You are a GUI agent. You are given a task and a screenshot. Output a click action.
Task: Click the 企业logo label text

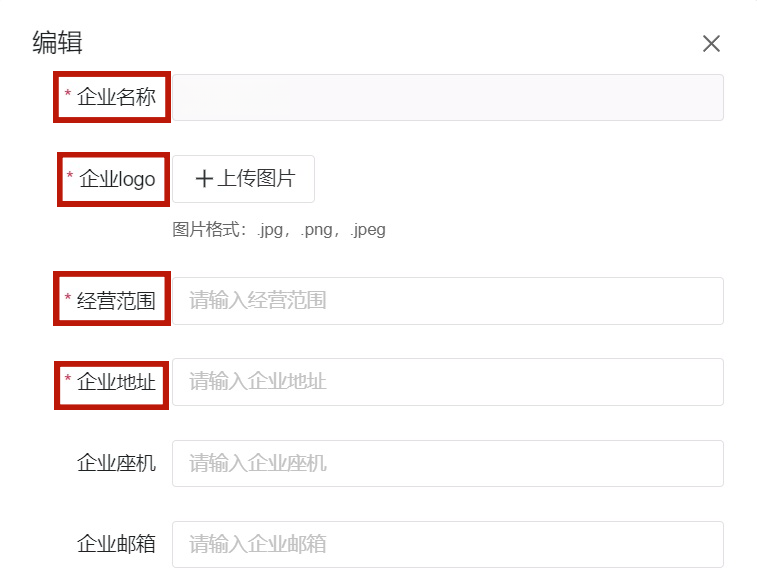point(117,179)
